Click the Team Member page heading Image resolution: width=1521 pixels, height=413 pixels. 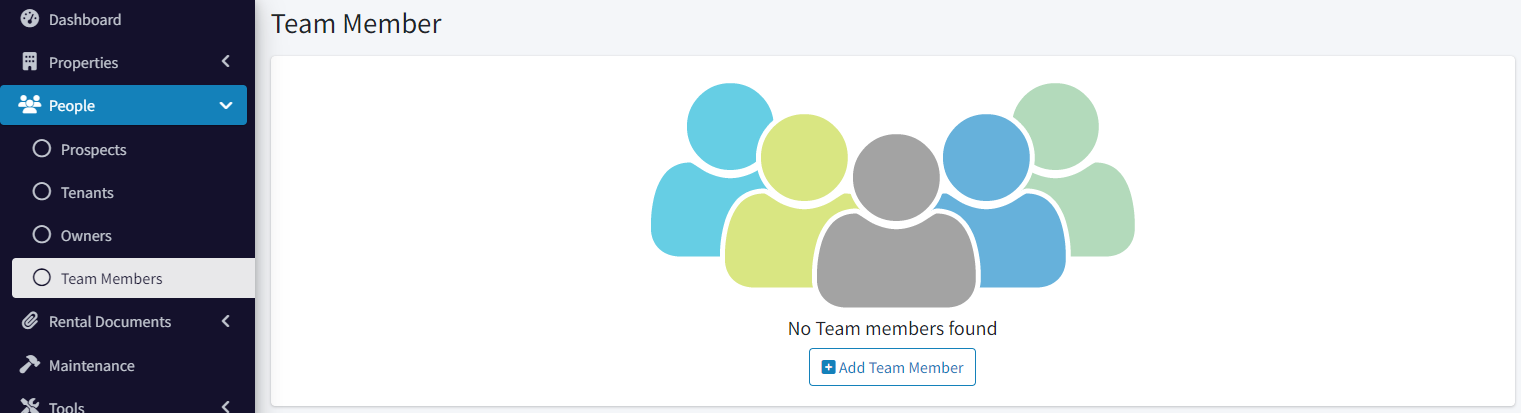tap(356, 24)
